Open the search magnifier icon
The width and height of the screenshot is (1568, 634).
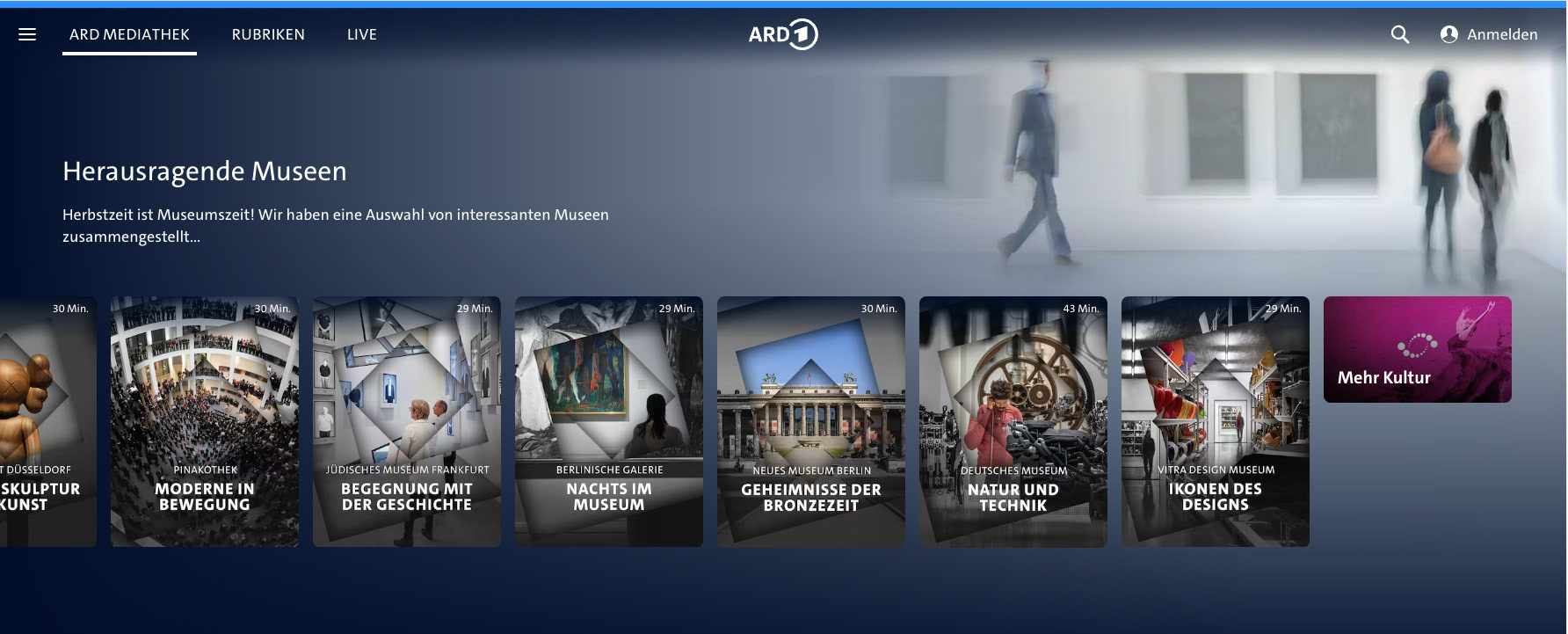pyautogui.click(x=1400, y=34)
